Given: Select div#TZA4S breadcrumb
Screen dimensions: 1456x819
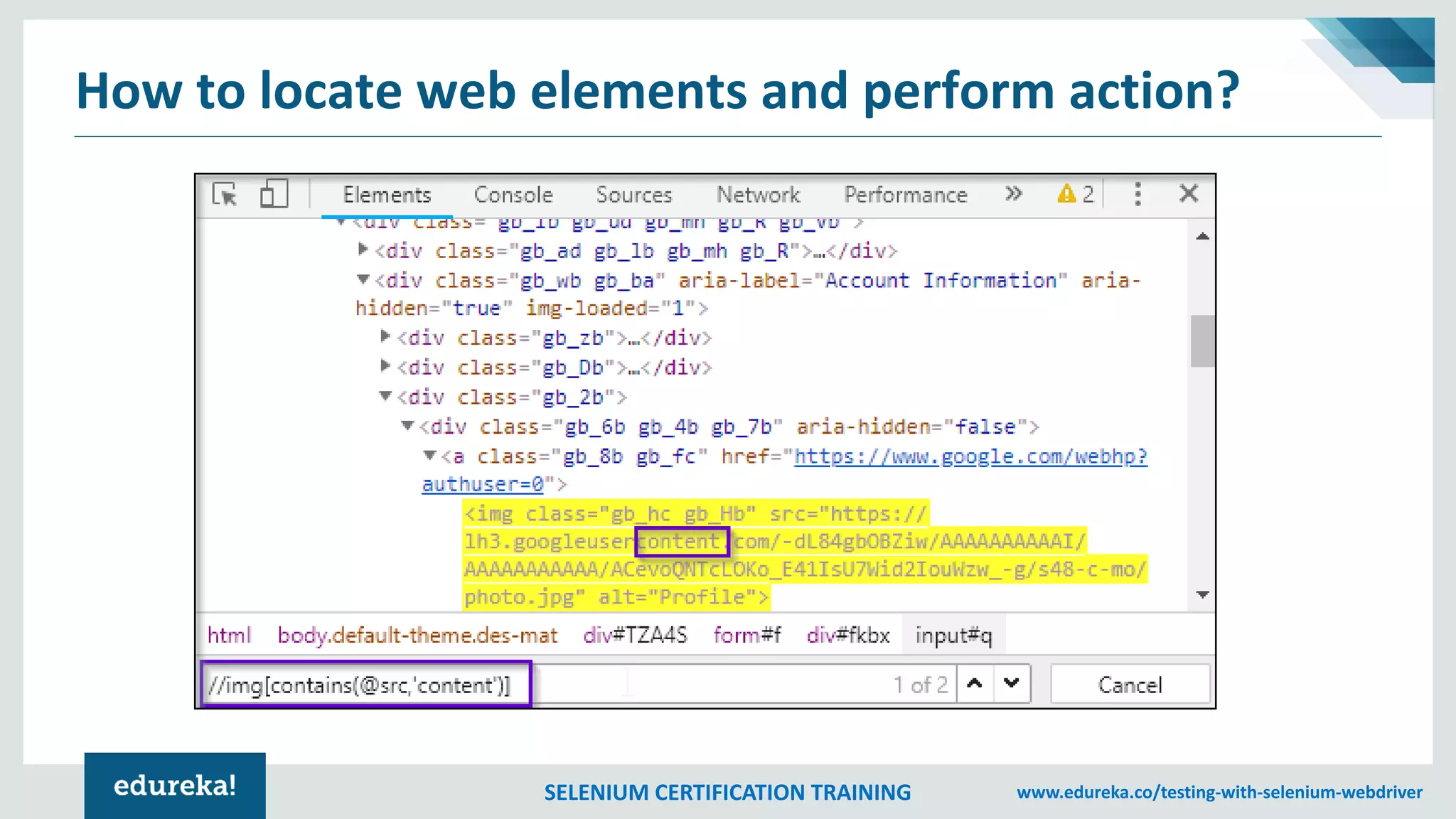Looking at the screenshot, I should coord(635,635).
